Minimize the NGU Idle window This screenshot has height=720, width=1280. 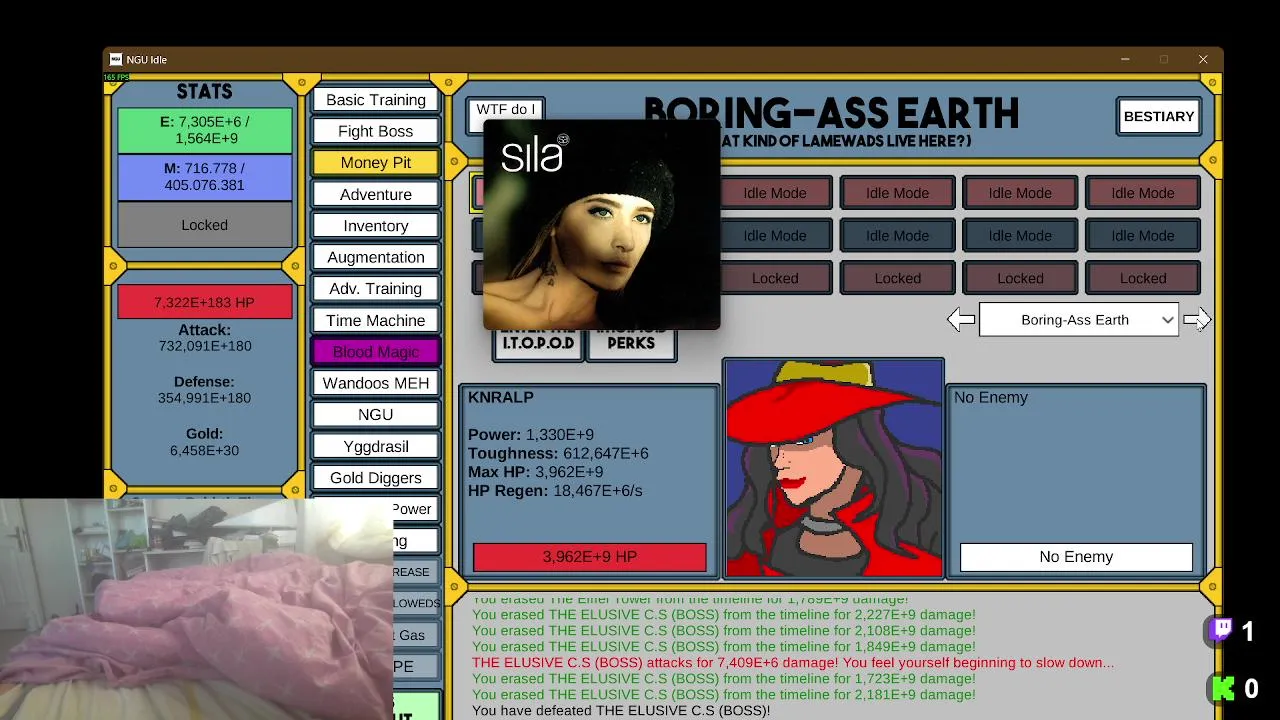1125,59
